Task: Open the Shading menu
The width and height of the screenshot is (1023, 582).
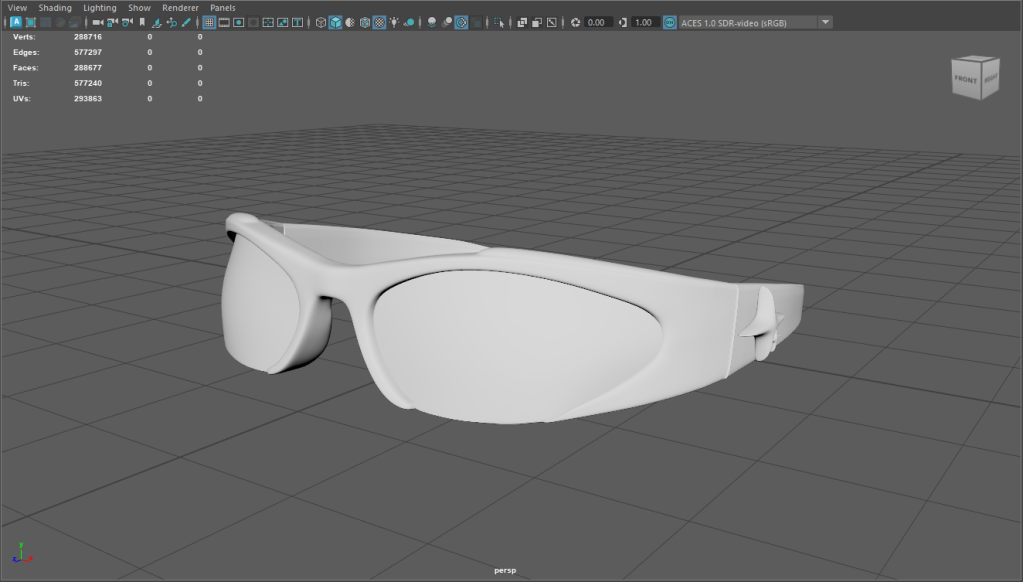Action: click(x=55, y=8)
